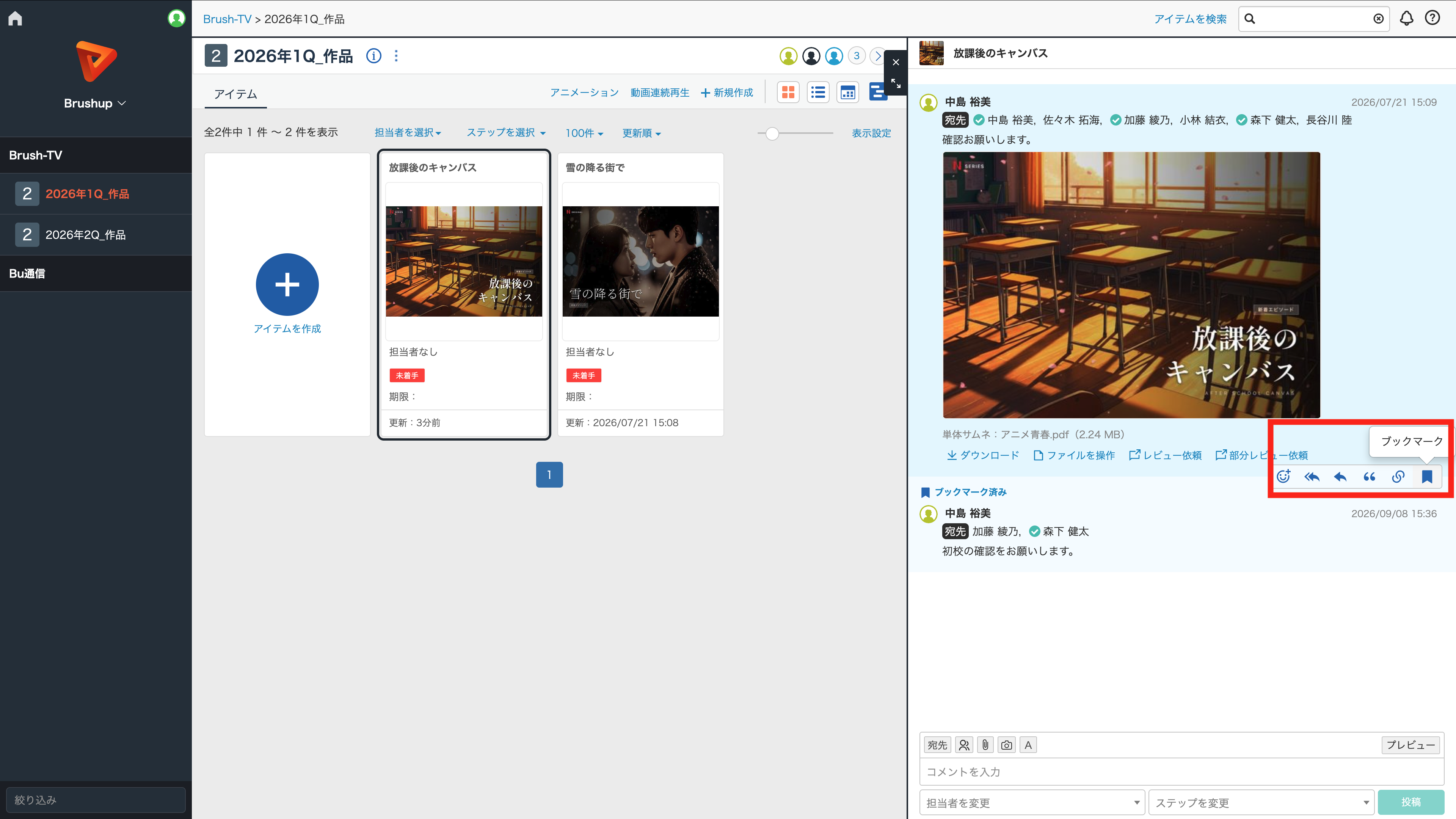This screenshot has width=1456, height=819.
Task: Click the blue plus アイテムを作成 button
Action: 287,284
